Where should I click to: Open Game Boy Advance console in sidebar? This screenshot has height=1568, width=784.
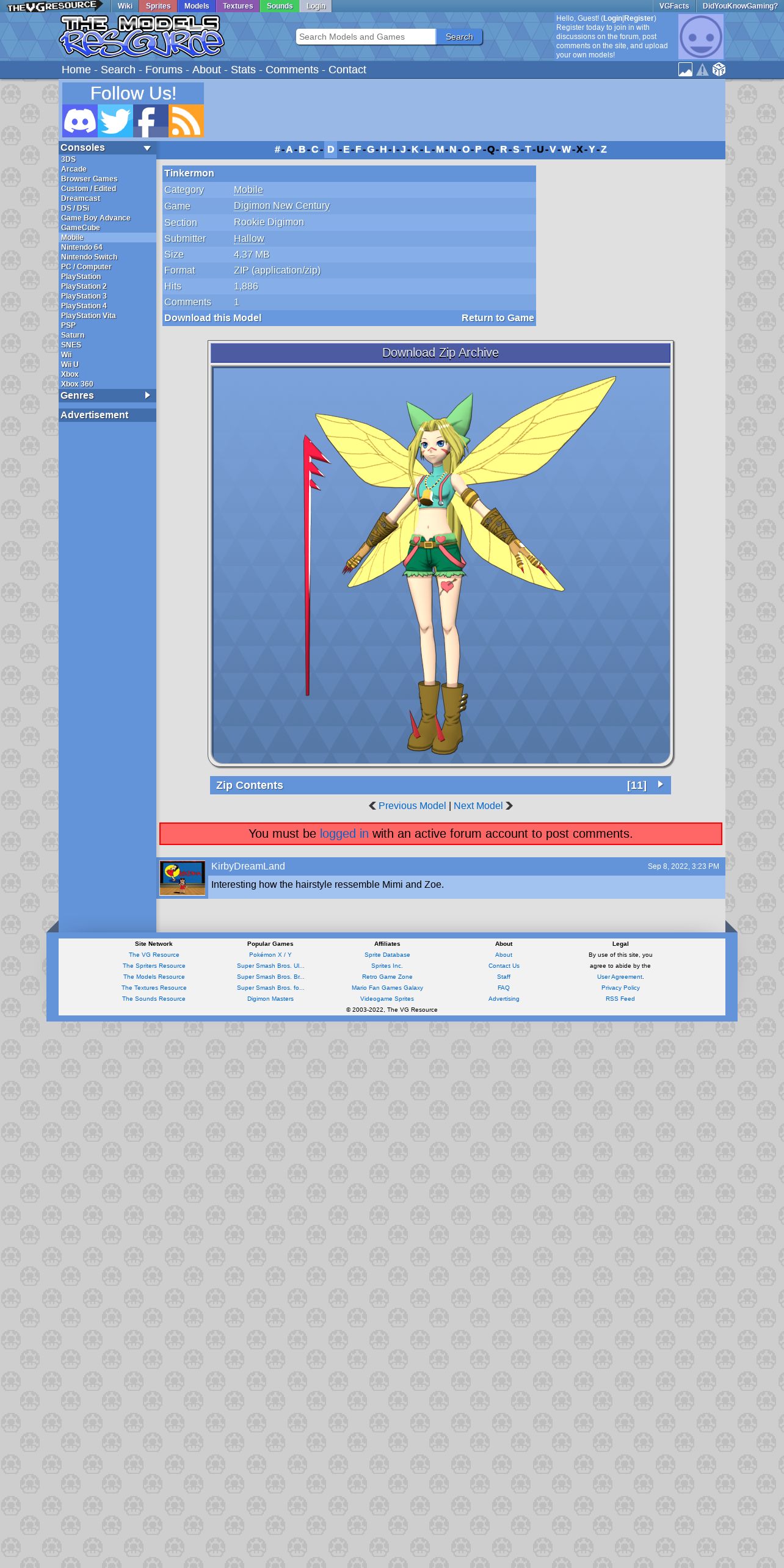pos(95,218)
